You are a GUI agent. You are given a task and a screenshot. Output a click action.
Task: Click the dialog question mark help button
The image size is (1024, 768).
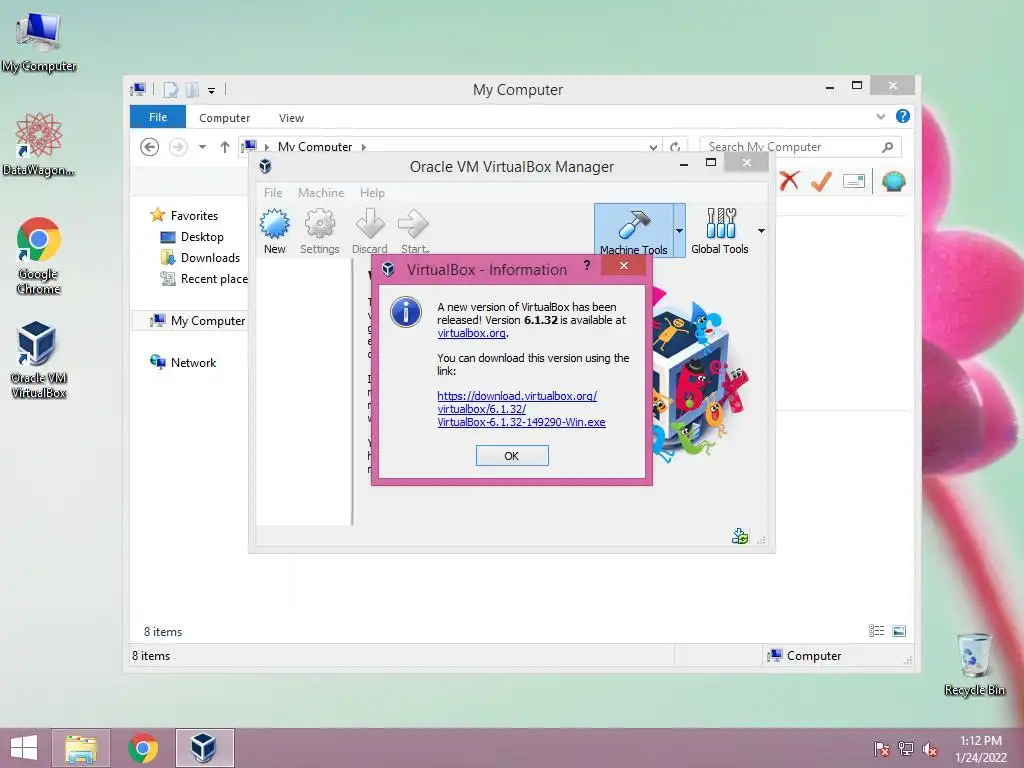pyautogui.click(x=587, y=265)
